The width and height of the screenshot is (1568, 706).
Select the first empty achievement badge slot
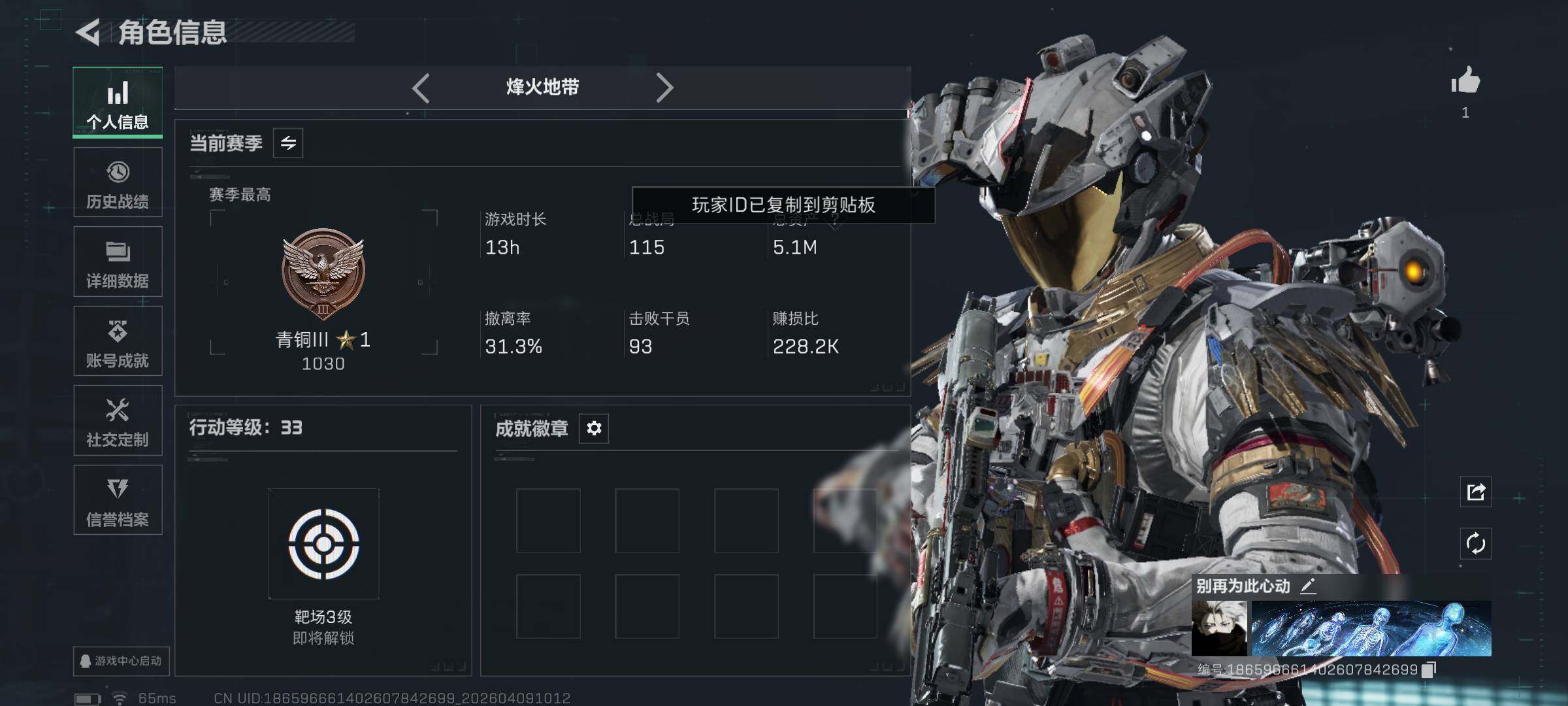pyautogui.click(x=548, y=521)
